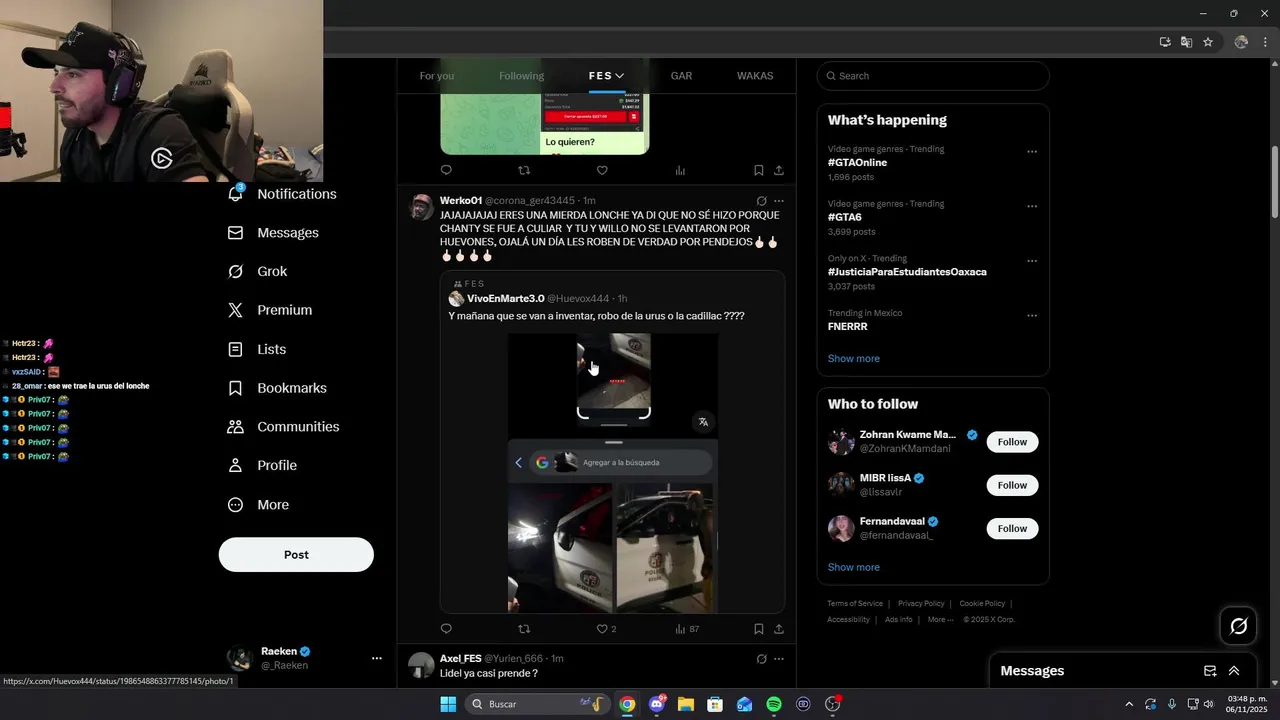1280x720 pixels.
Task: Open options for #JusticiaParaEstudiantesOaxaca trend
Action: coord(1032,261)
